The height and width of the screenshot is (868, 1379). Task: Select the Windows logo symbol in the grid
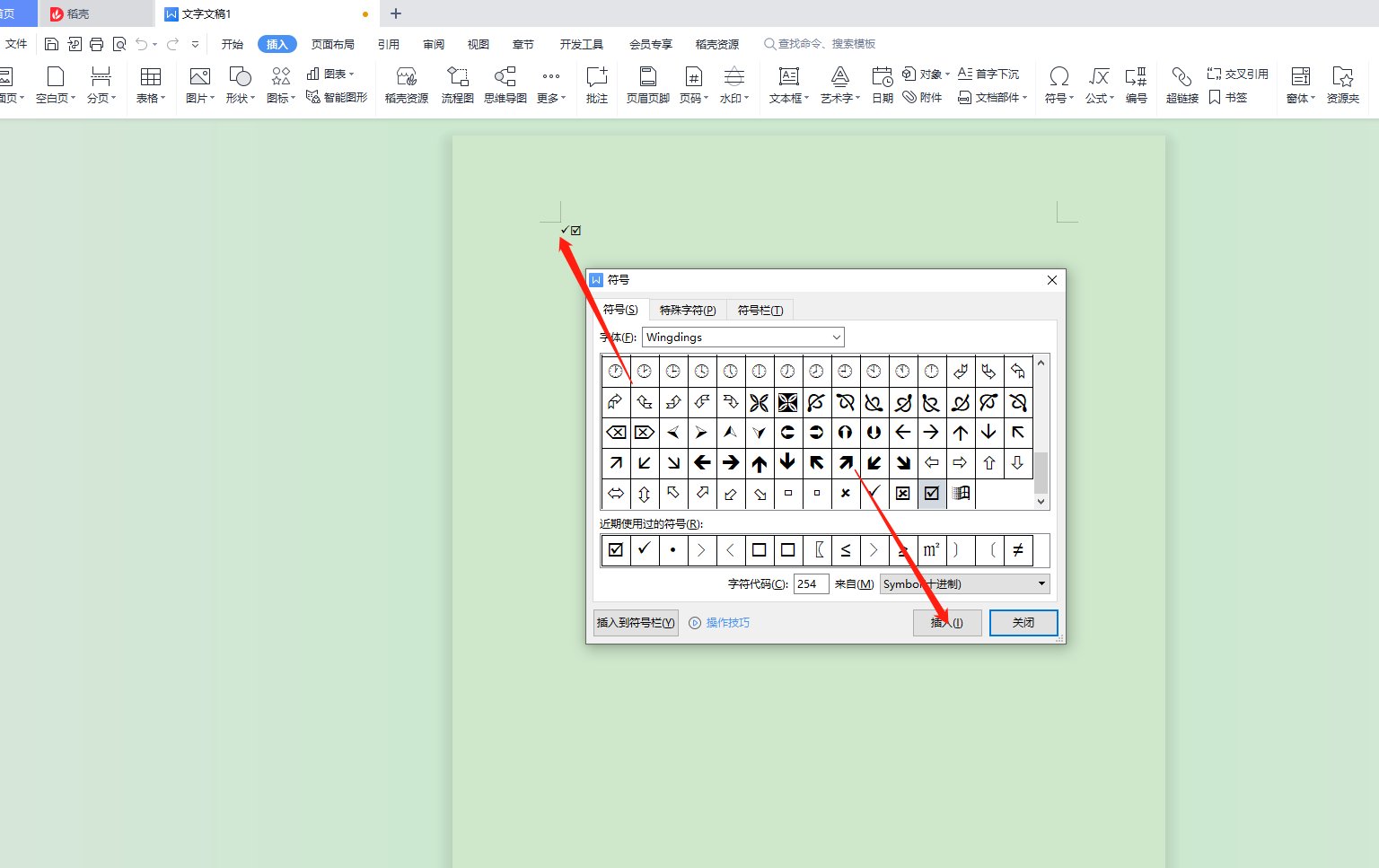click(961, 493)
